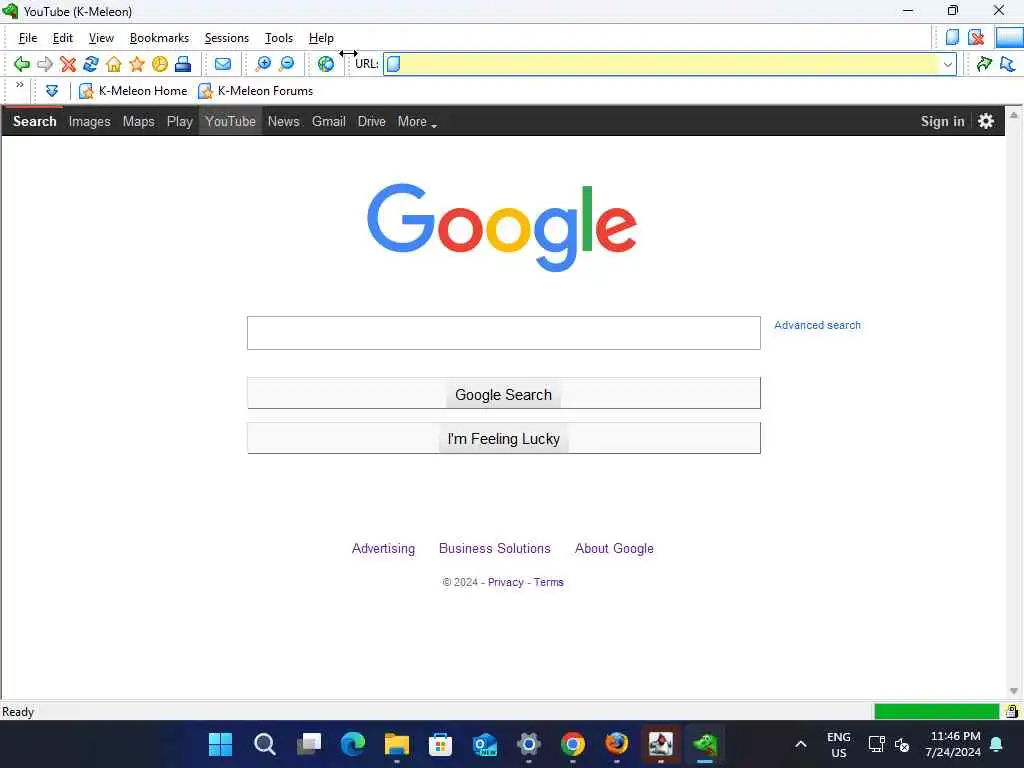1024x768 pixels.
Task: Open the History clock icon
Action: coord(160,64)
